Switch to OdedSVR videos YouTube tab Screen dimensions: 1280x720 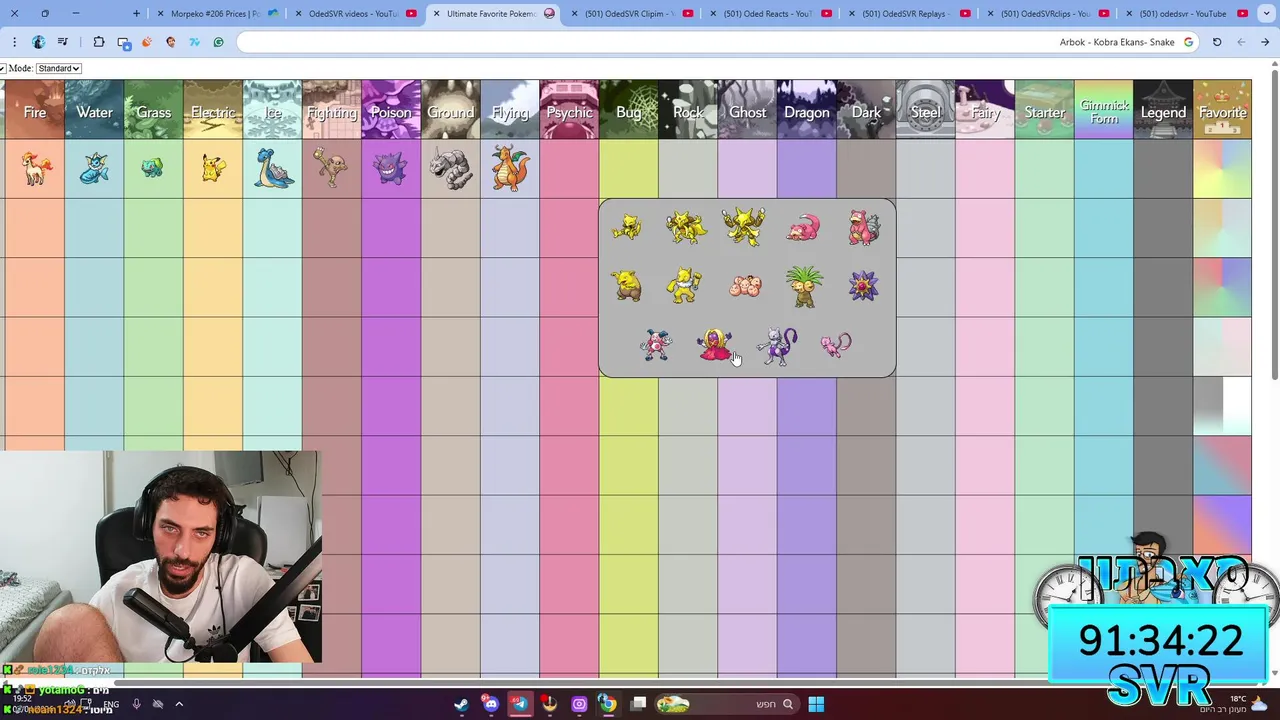(x=355, y=14)
